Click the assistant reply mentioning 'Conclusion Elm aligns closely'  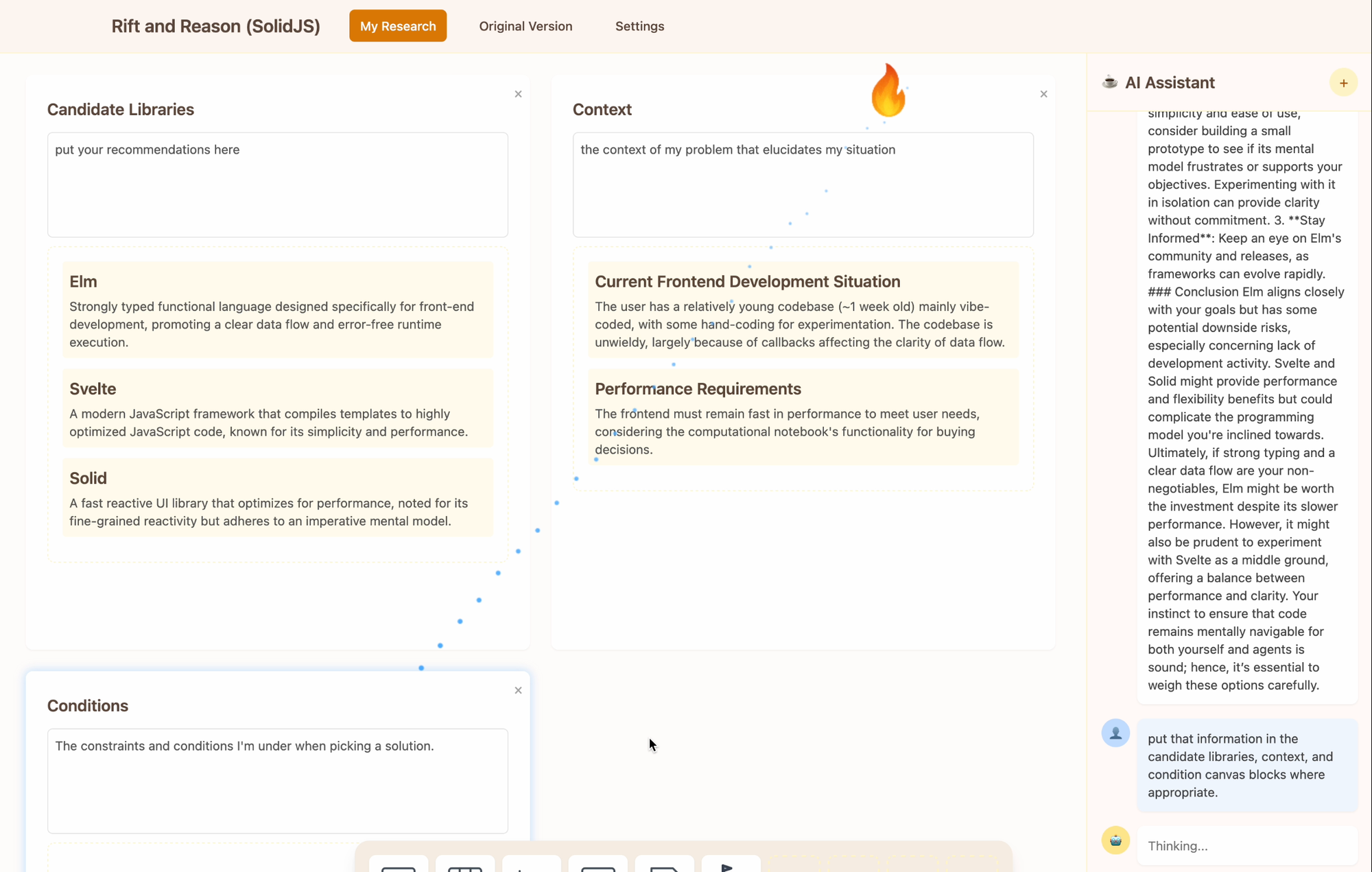click(x=1247, y=408)
